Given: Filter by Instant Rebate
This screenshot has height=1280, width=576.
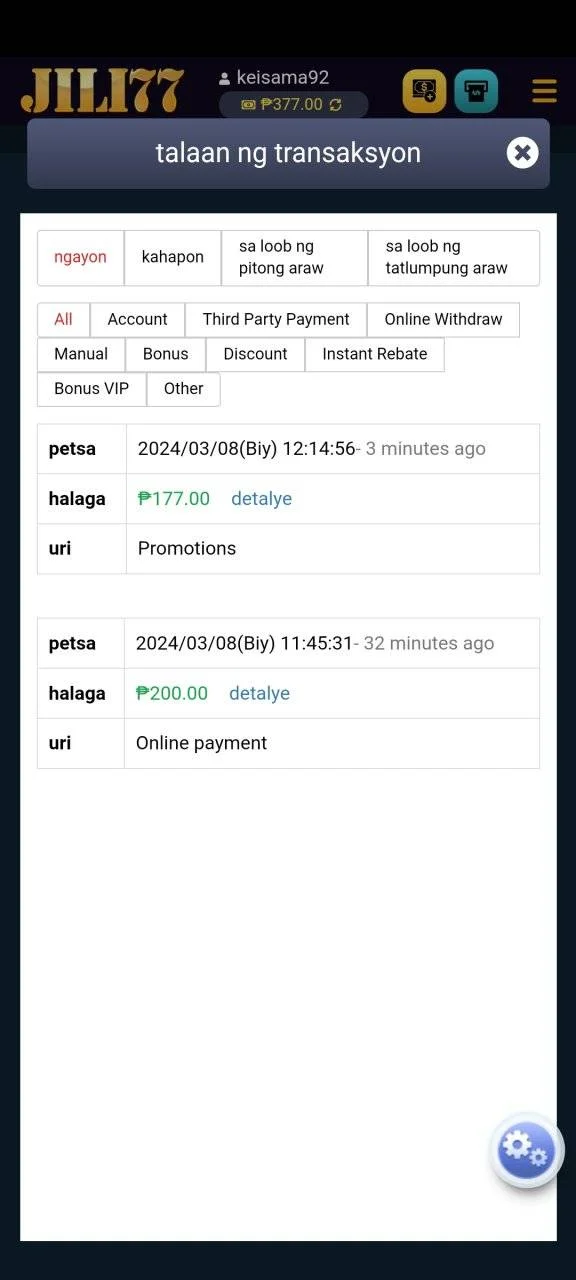Looking at the screenshot, I should pyautogui.click(x=375, y=355).
